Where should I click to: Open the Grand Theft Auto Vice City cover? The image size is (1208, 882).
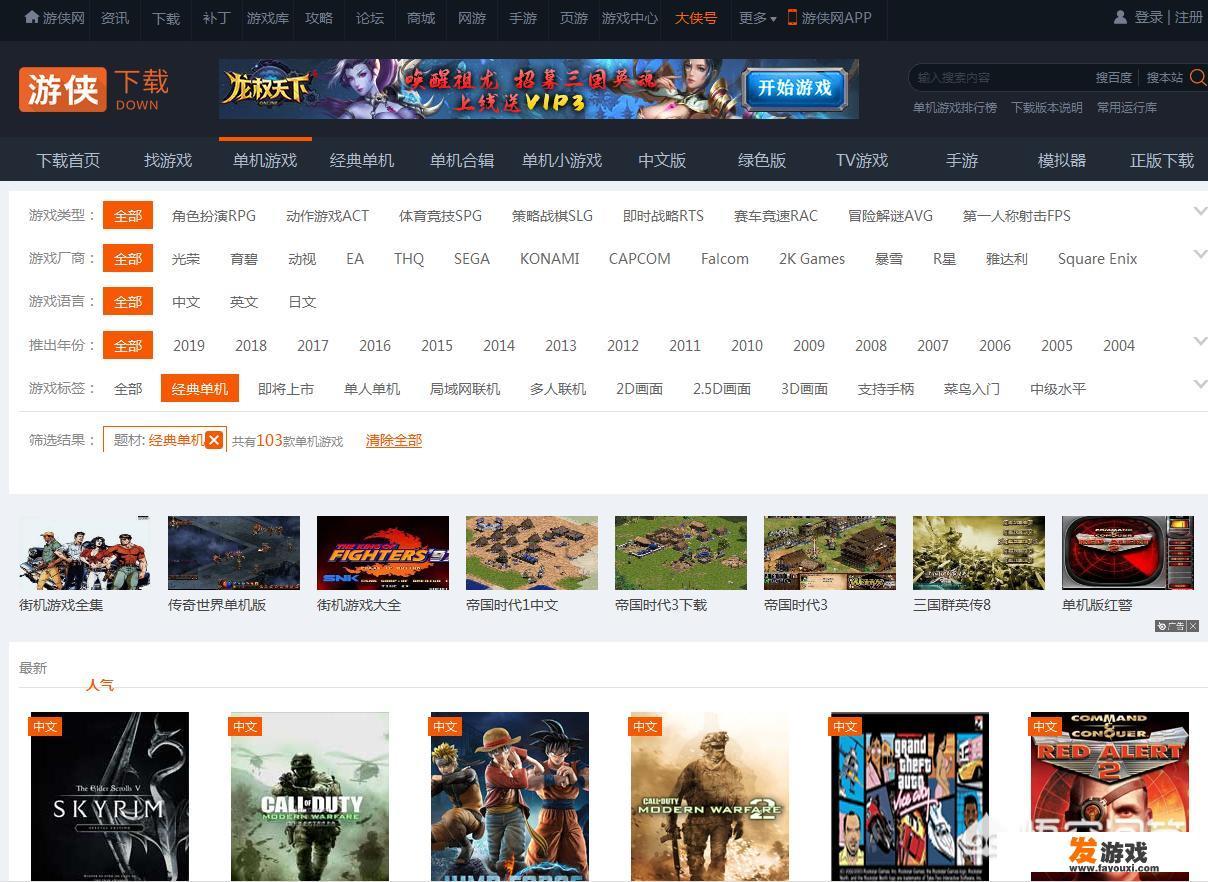[x=909, y=797]
